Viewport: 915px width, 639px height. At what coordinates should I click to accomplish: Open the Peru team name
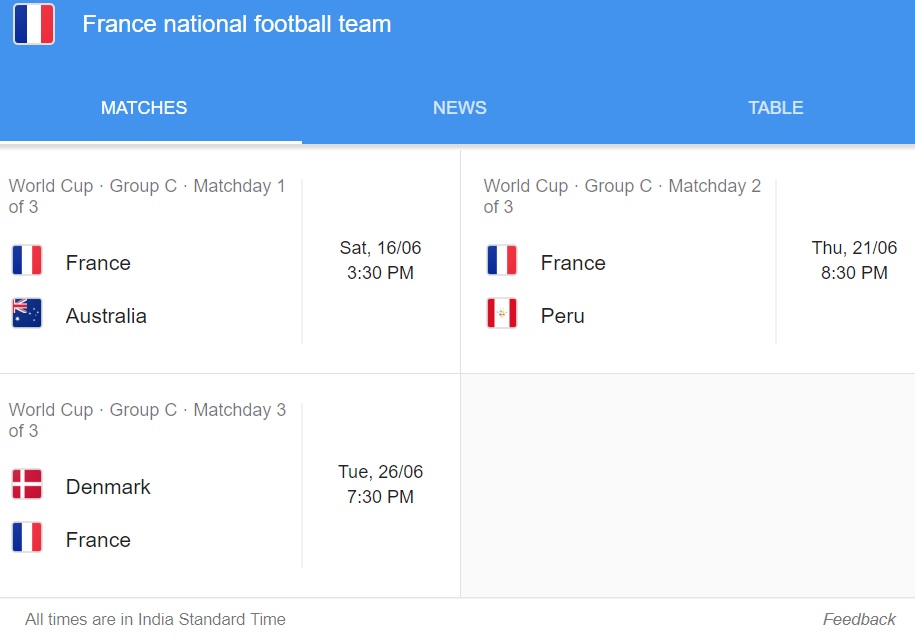(x=563, y=316)
